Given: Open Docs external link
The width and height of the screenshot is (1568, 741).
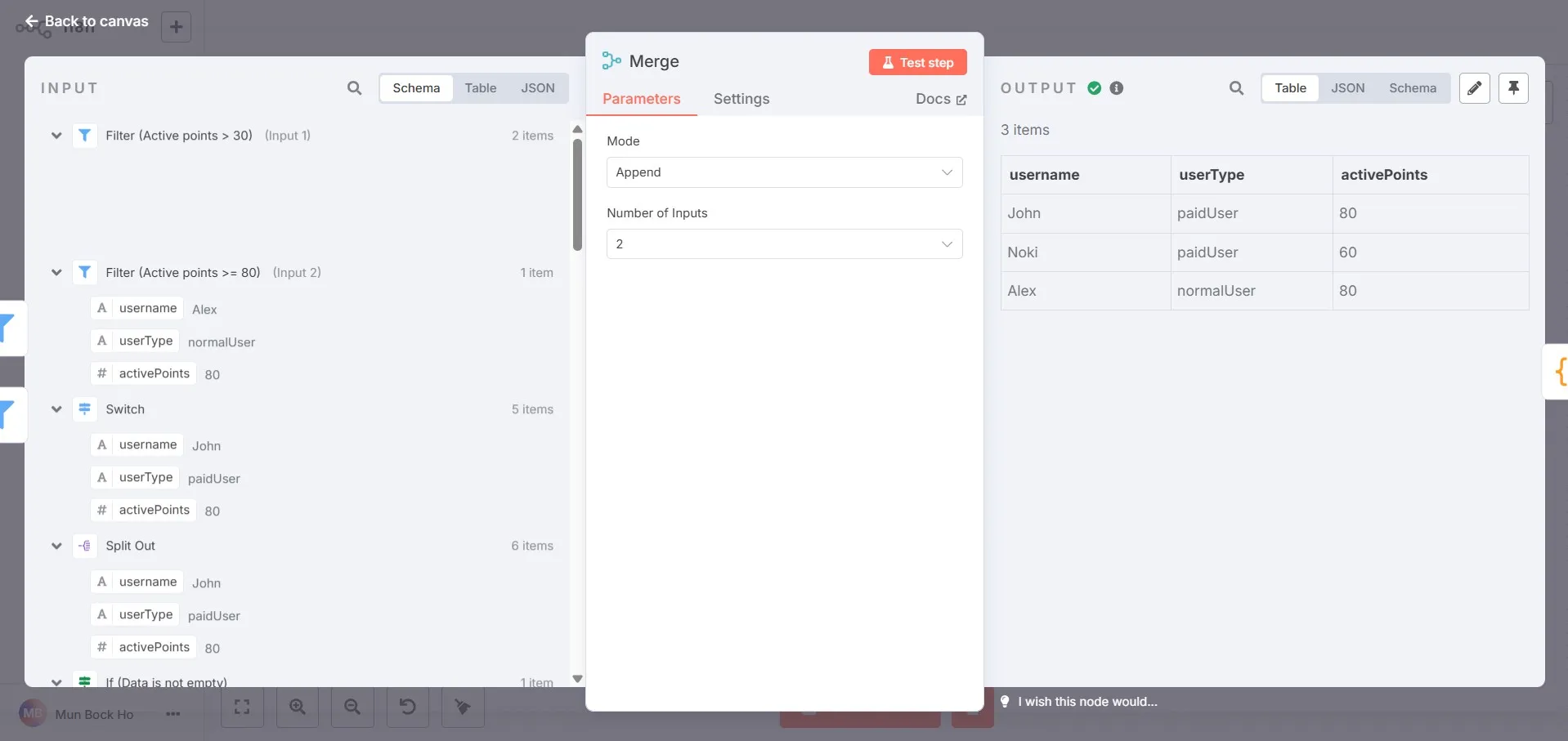Looking at the screenshot, I should 941,99.
